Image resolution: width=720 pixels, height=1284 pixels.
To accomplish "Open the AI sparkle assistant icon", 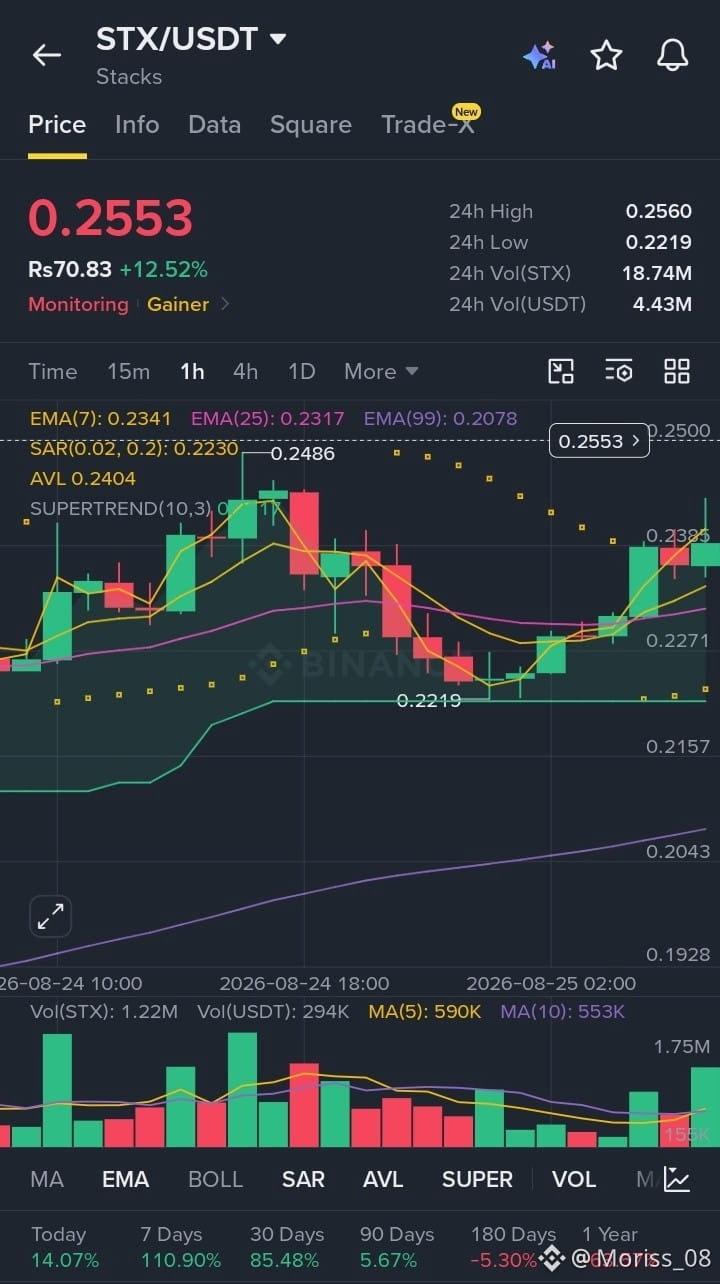I will pos(540,56).
